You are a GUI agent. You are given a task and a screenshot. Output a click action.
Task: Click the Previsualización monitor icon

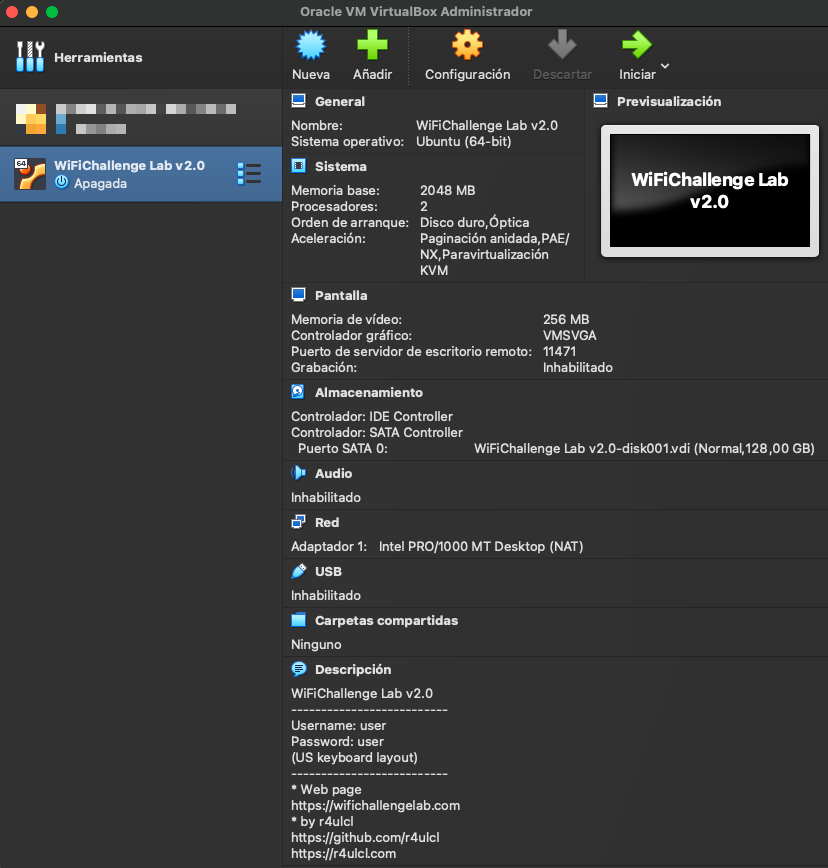point(601,101)
